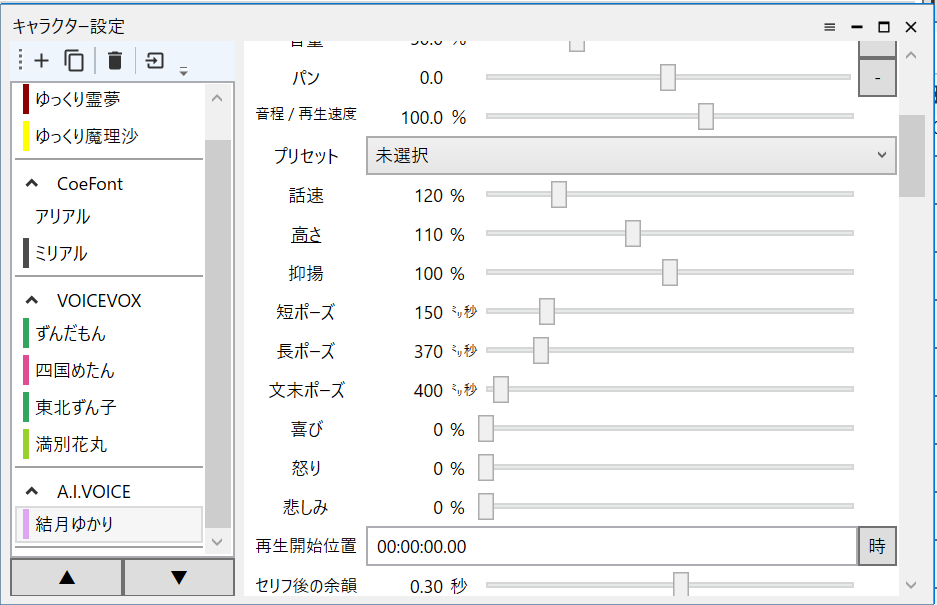Collapse the VOICEVOX group
The width and height of the screenshot is (937, 605).
click(x=32, y=300)
